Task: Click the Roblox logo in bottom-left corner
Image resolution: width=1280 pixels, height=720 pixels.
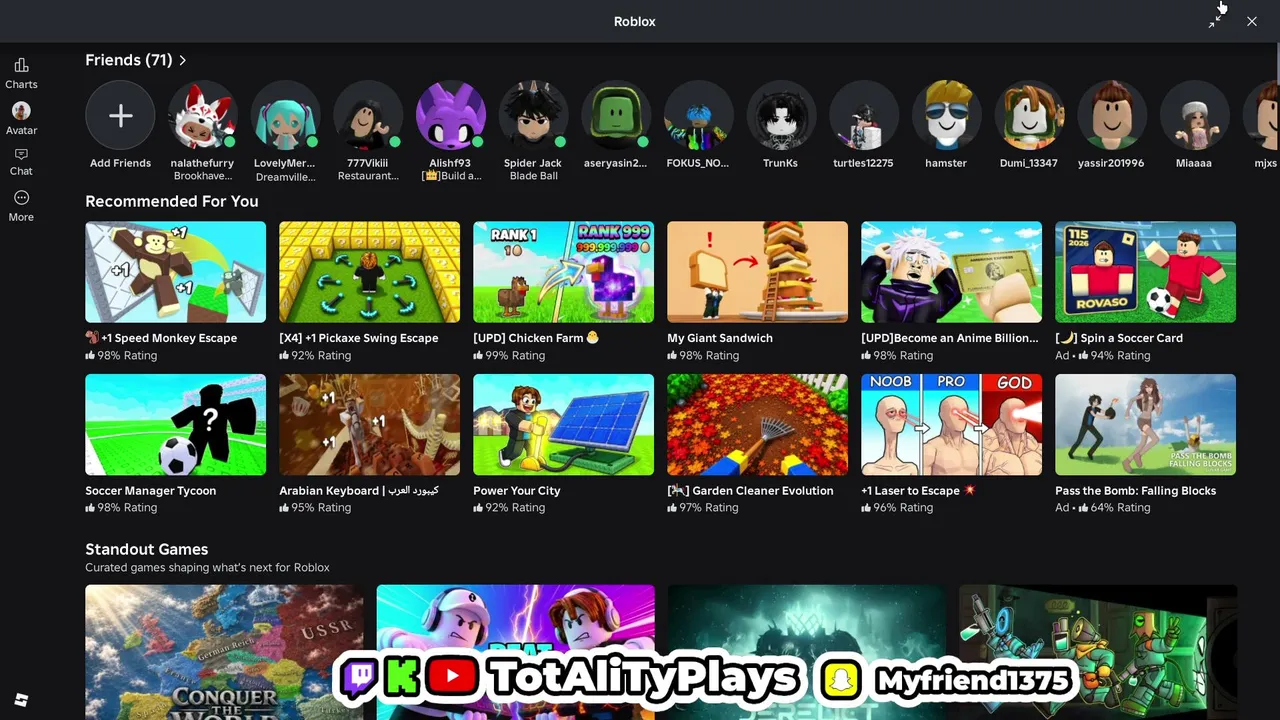Action: pyautogui.click(x=21, y=700)
